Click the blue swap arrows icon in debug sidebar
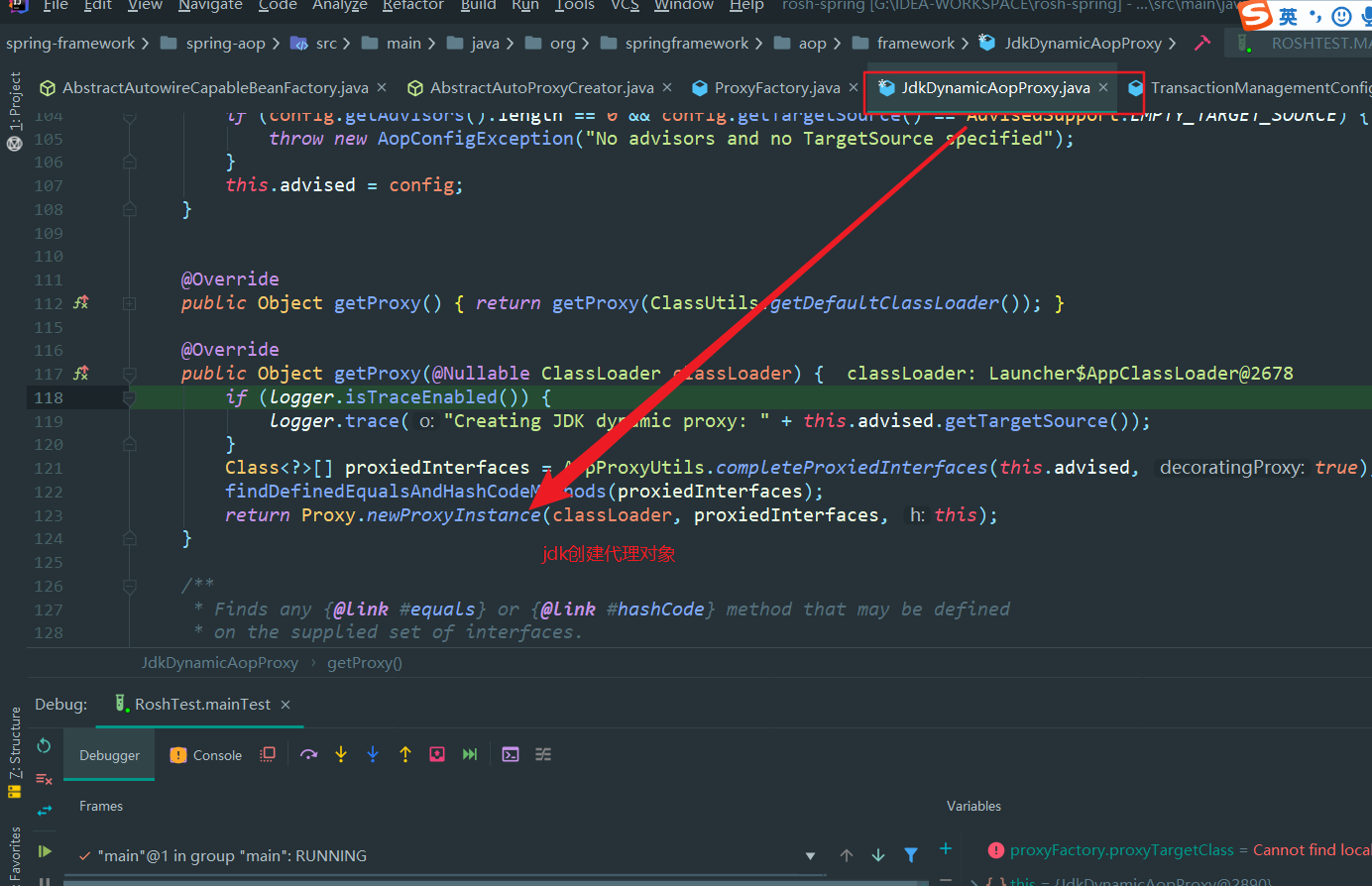This screenshot has height=886, width=1372. click(45, 811)
